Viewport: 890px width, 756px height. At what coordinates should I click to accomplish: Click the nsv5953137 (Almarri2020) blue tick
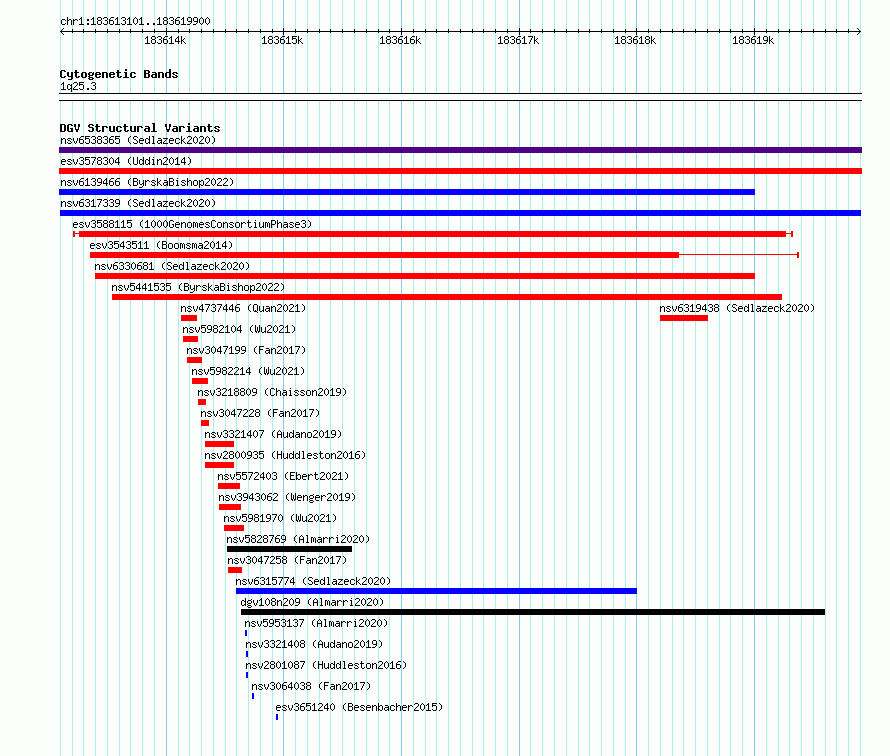tap(246, 633)
